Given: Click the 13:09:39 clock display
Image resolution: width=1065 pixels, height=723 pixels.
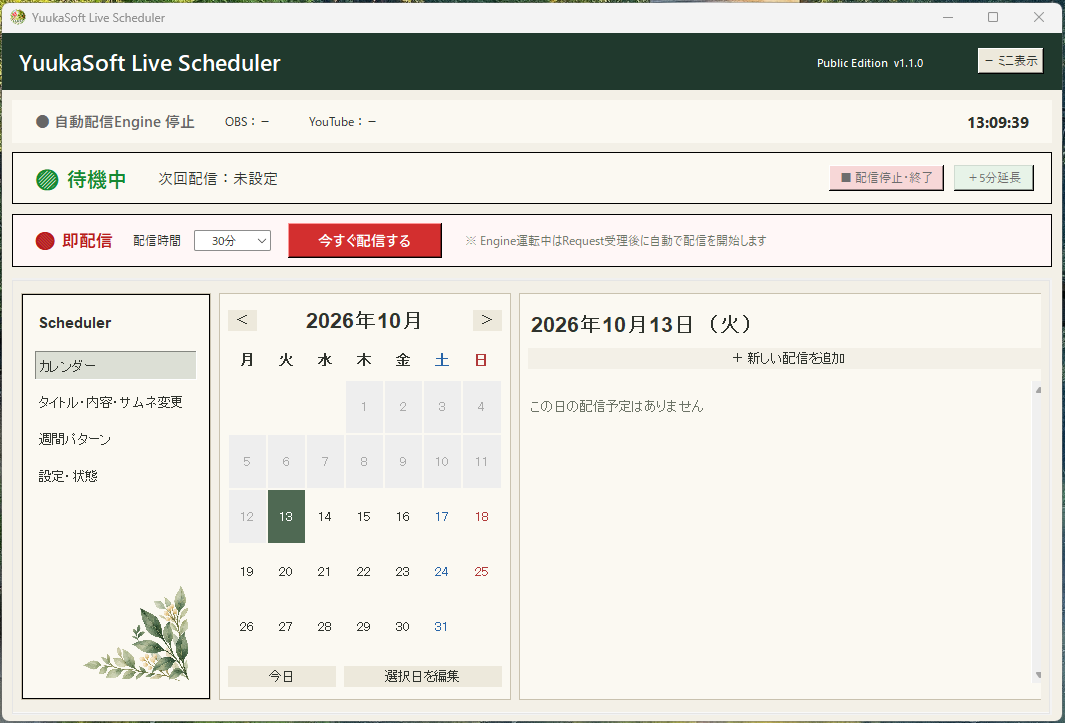Looking at the screenshot, I should 998,122.
